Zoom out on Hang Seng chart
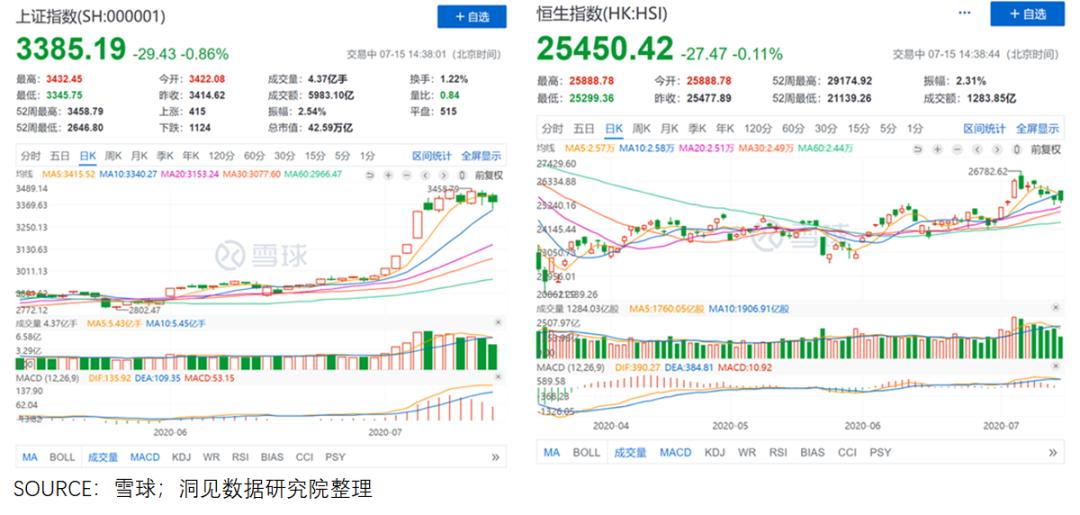Image resolution: width=1080 pixels, height=515 pixels. pos(957,149)
